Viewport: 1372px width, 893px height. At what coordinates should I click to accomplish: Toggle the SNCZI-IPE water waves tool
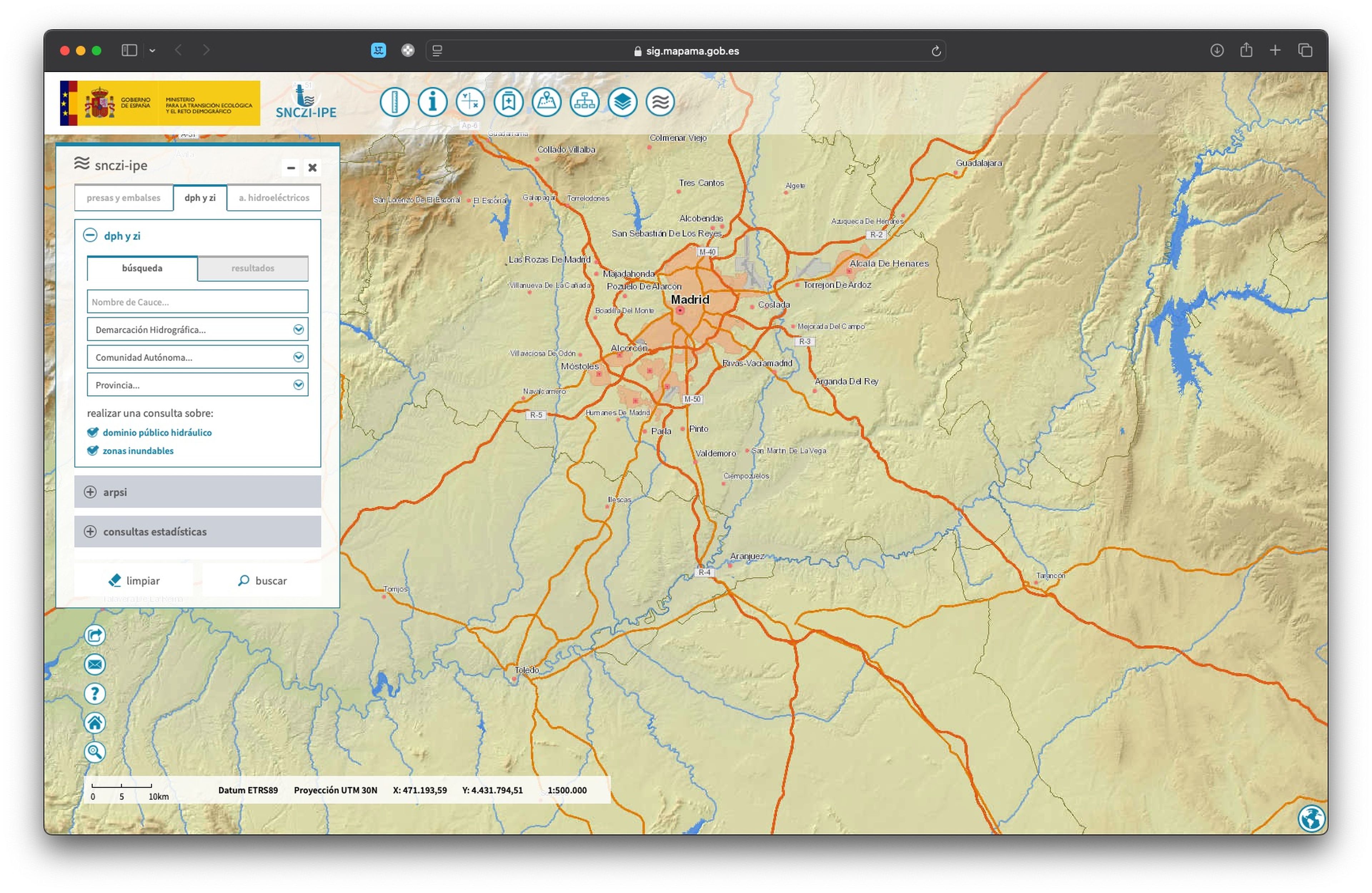(660, 102)
